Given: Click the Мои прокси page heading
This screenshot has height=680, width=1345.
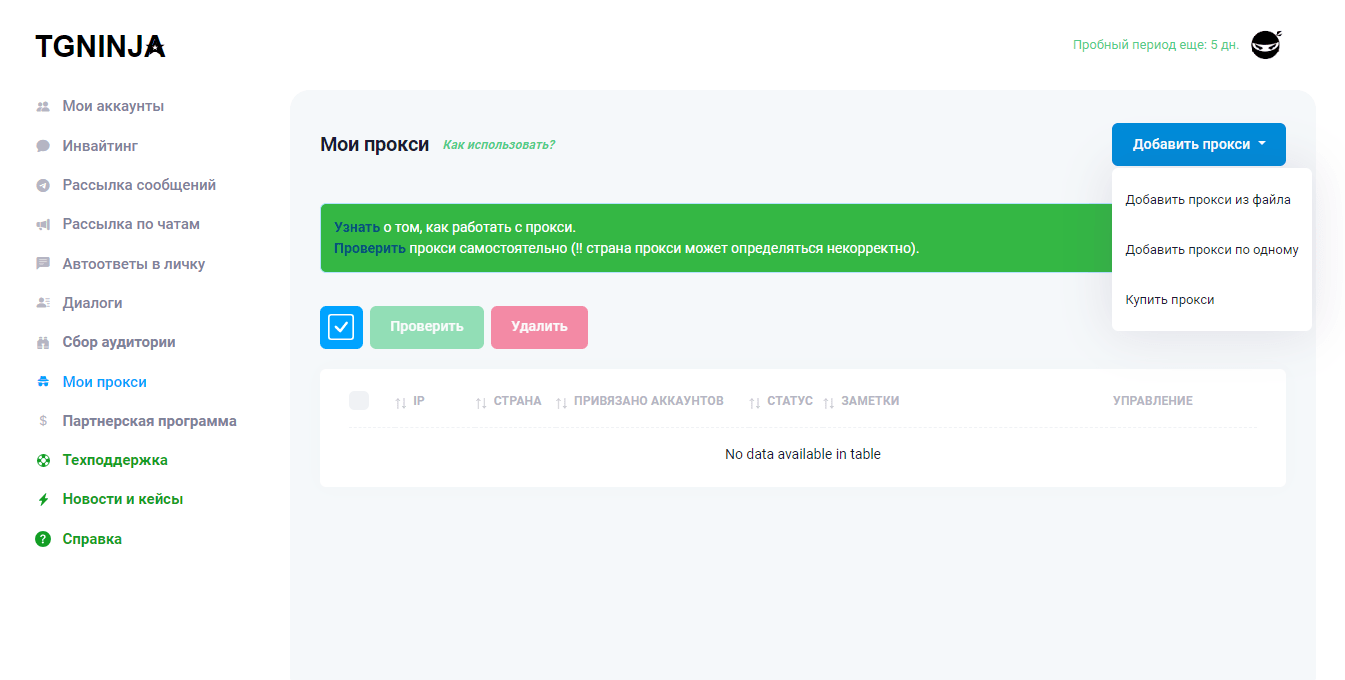Looking at the screenshot, I should (x=375, y=145).
